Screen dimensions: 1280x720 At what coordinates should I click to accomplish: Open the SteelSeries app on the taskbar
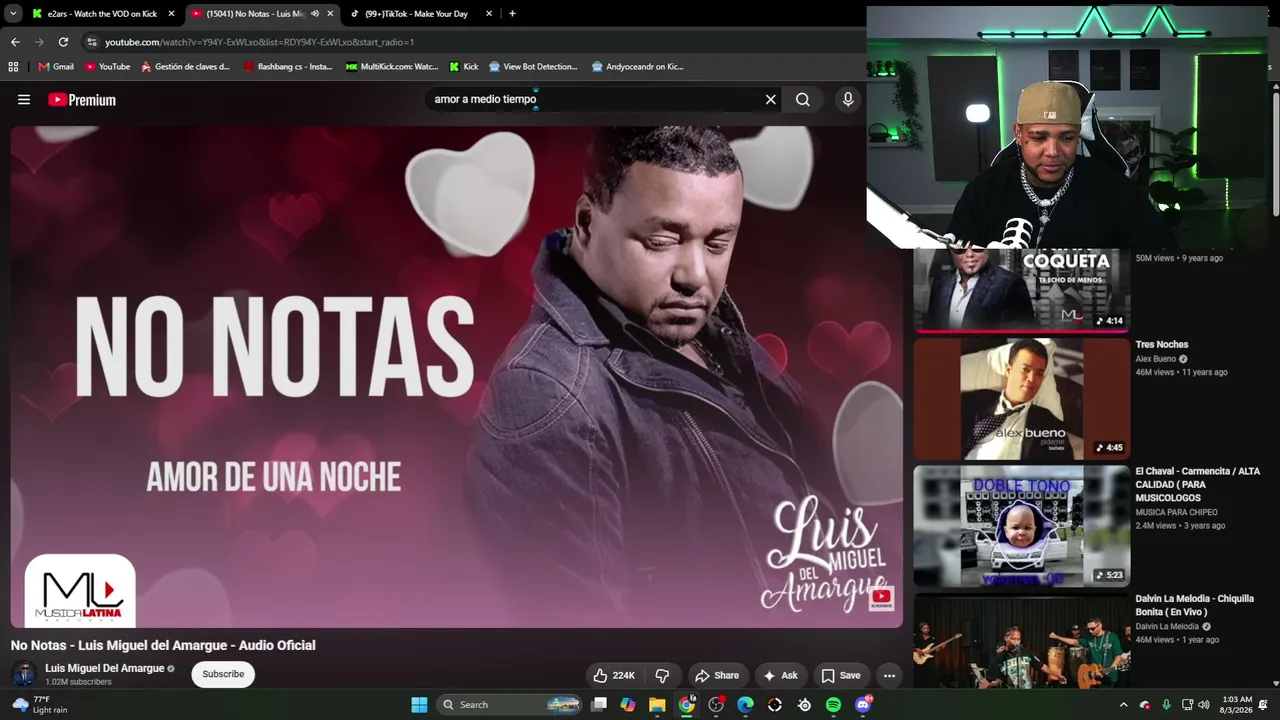804,705
